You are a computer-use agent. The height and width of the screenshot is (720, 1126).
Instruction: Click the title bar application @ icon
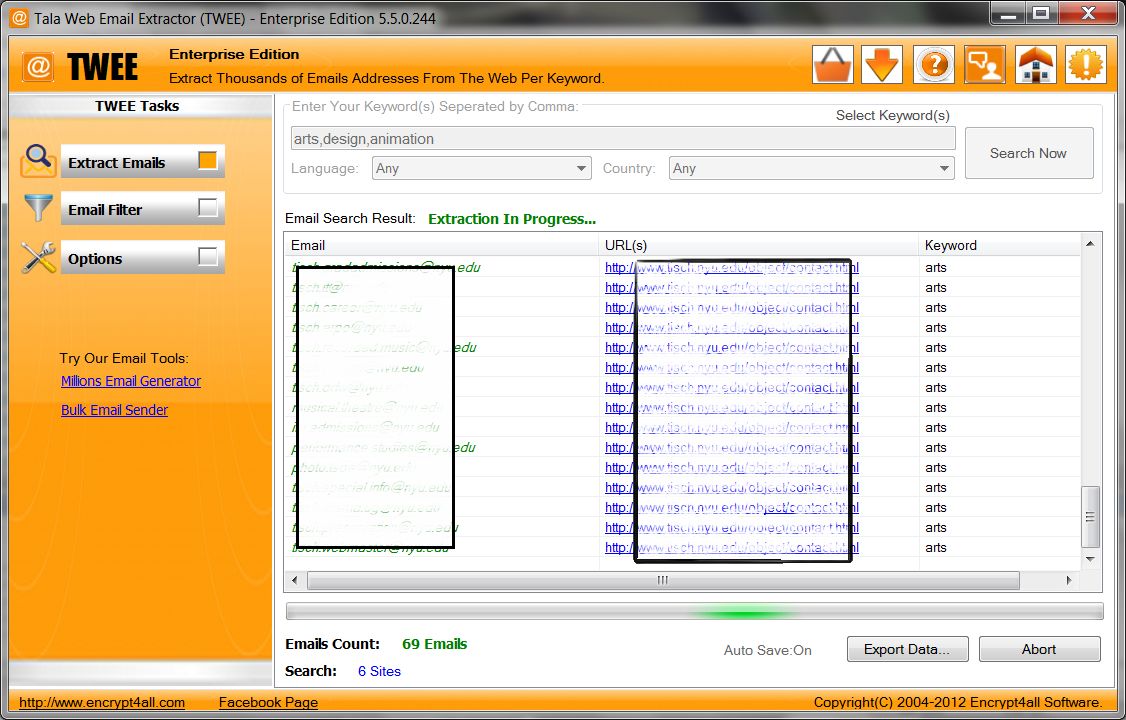click(x=19, y=18)
